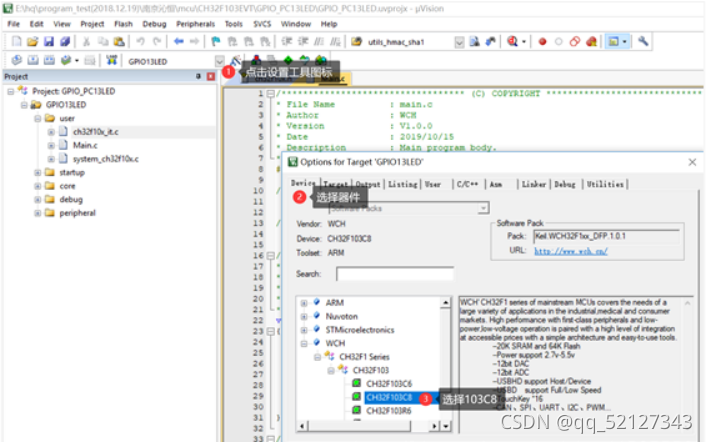The width and height of the screenshot is (707, 443).
Task: Collapse the code fold at line 1
Action: point(271,94)
